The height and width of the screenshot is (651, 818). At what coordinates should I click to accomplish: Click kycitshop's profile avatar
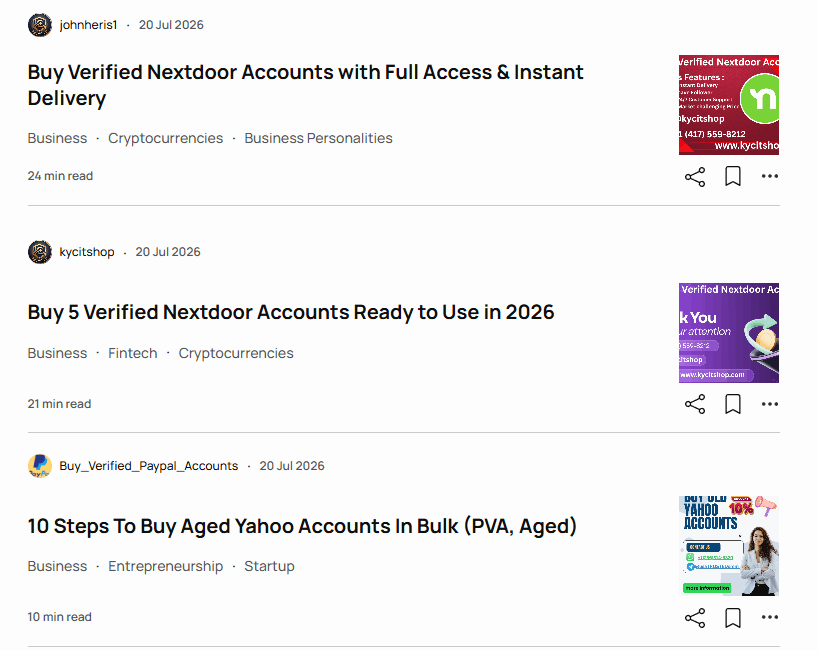(40, 252)
